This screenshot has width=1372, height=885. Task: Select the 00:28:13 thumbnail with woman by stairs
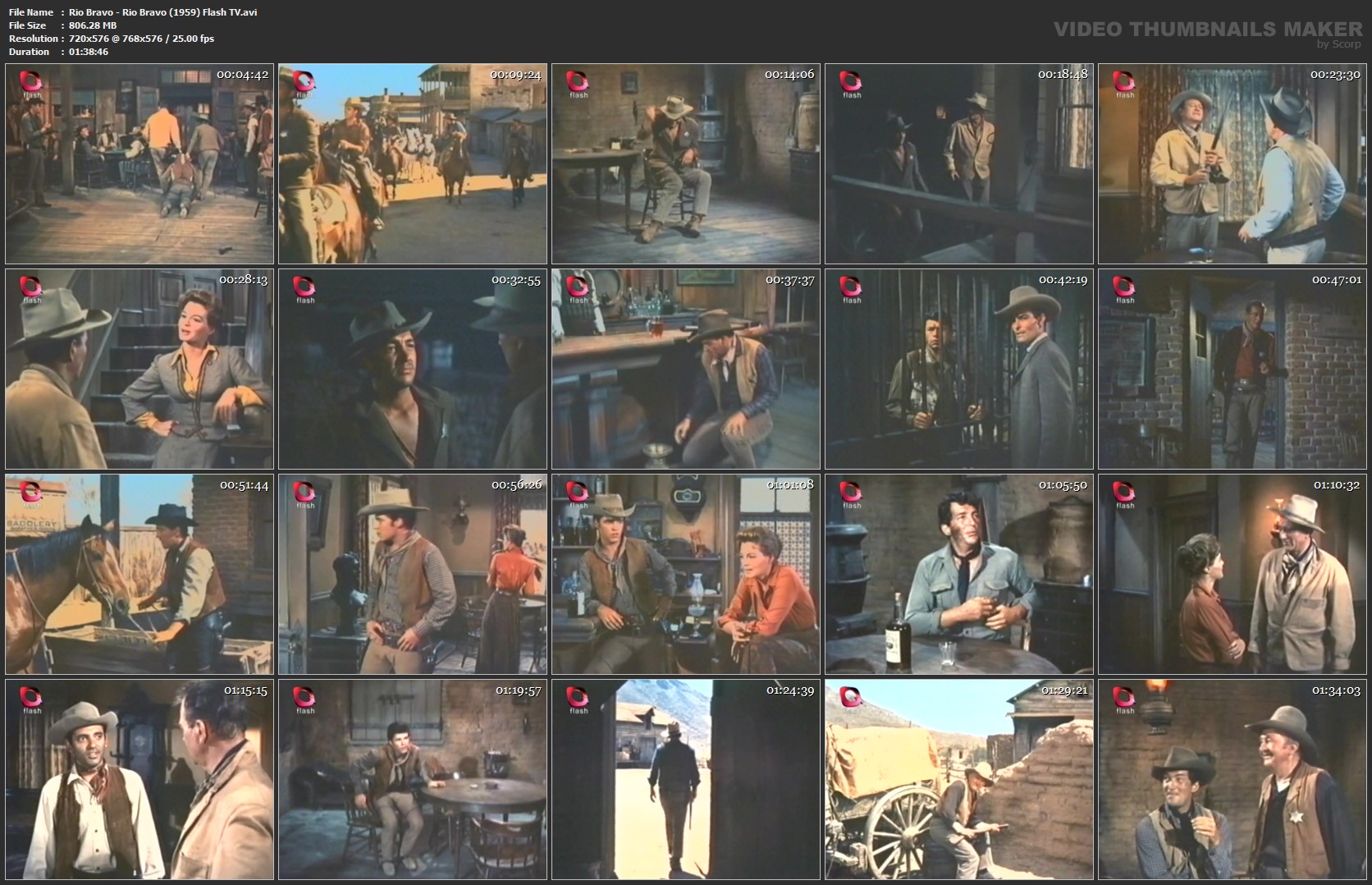click(139, 369)
